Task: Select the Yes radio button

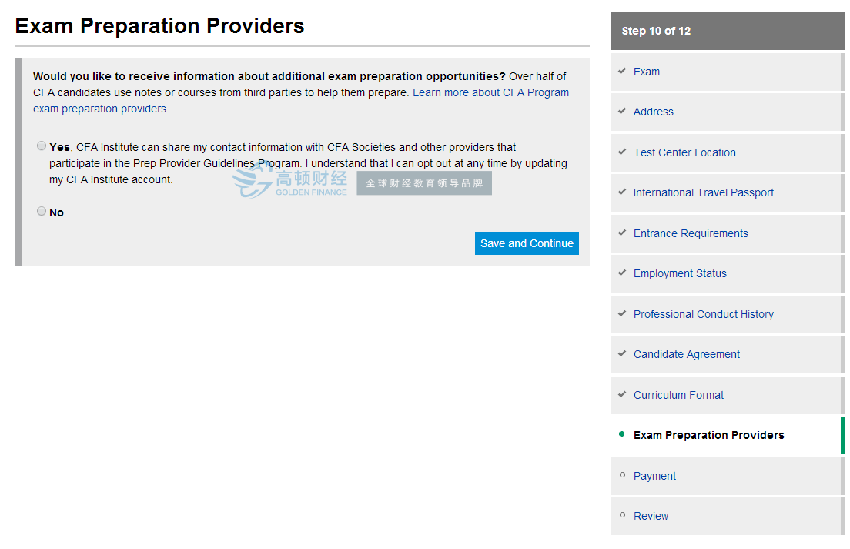Action: pos(41,146)
